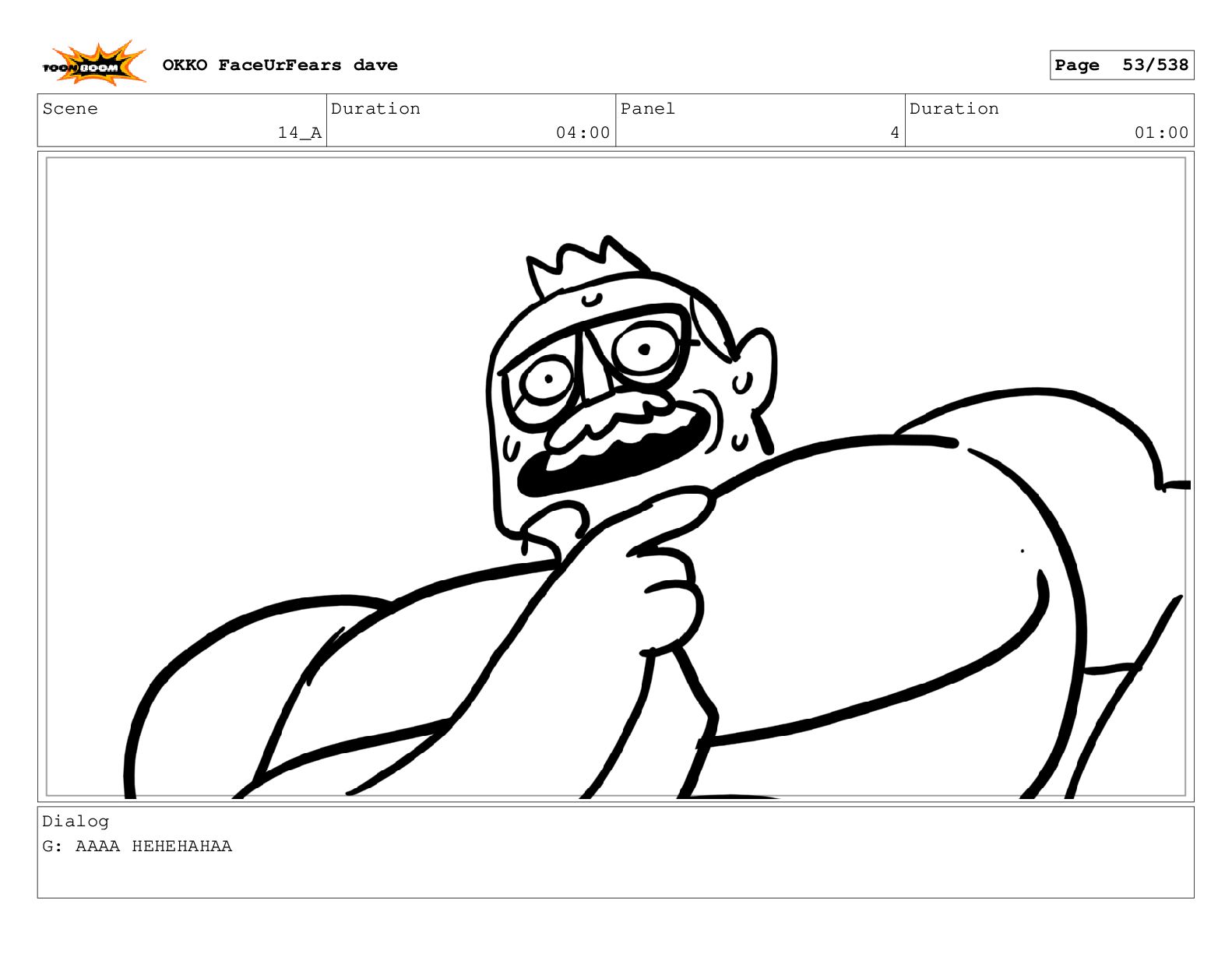Click the Toon Boom logo
The height and width of the screenshot is (954, 1232).
tap(93, 64)
